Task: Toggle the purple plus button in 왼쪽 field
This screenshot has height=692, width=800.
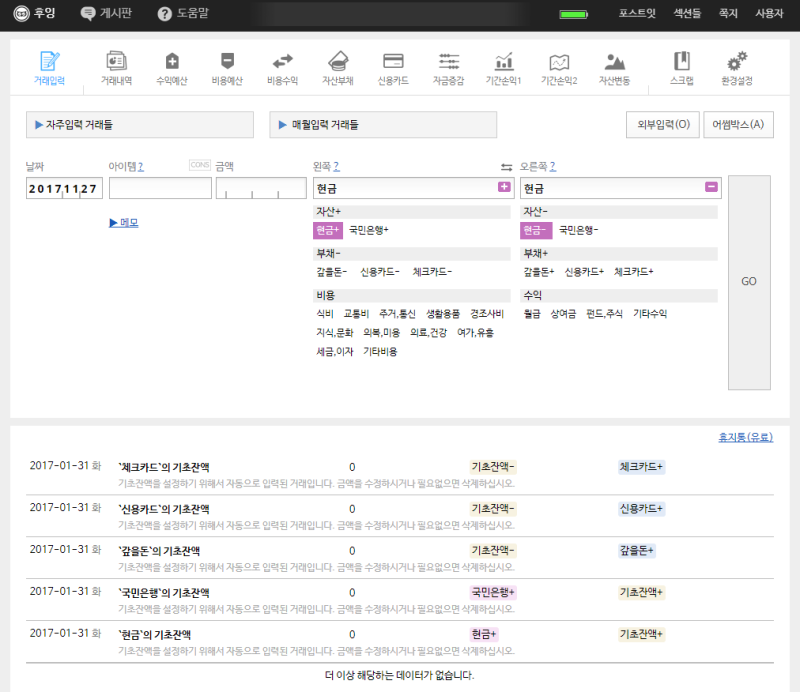Action: coord(504,187)
